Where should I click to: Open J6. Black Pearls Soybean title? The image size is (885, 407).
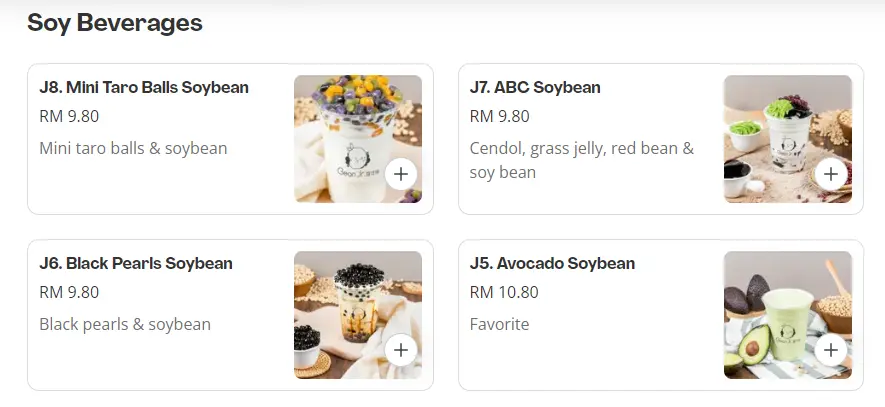(x=136, y=264)
